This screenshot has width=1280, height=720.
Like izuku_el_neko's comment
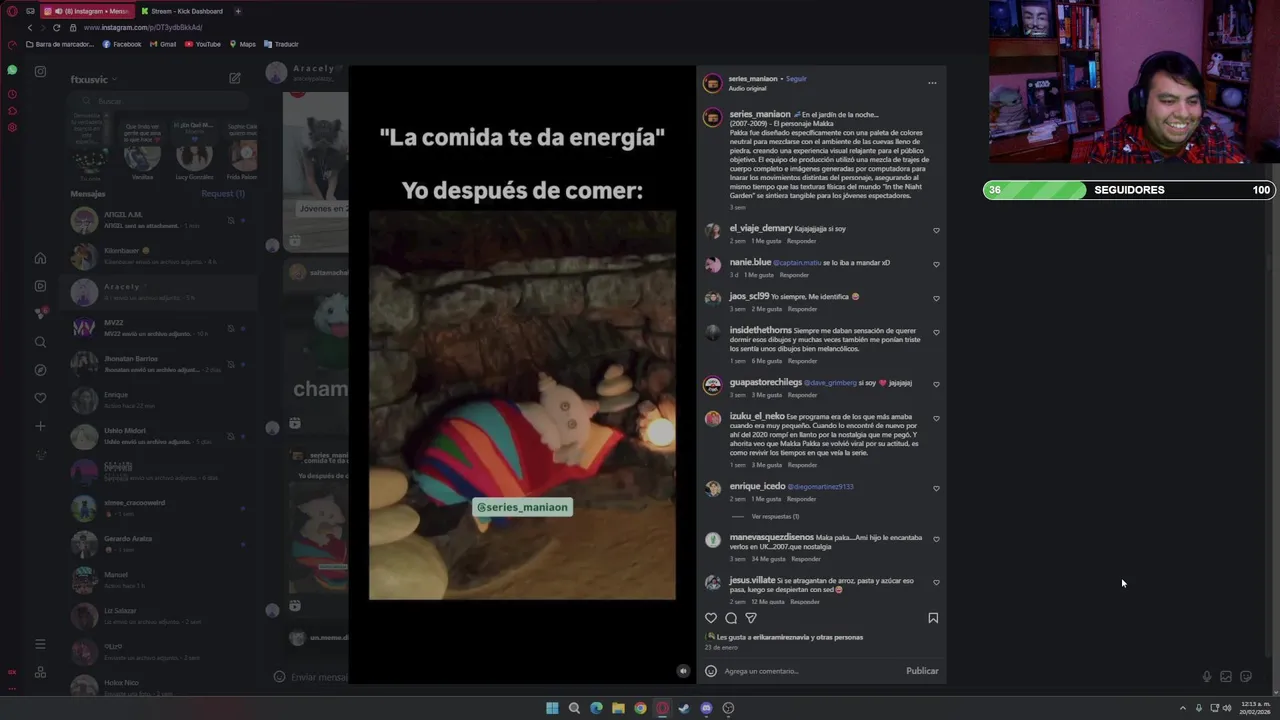click(x=936, y=418)
